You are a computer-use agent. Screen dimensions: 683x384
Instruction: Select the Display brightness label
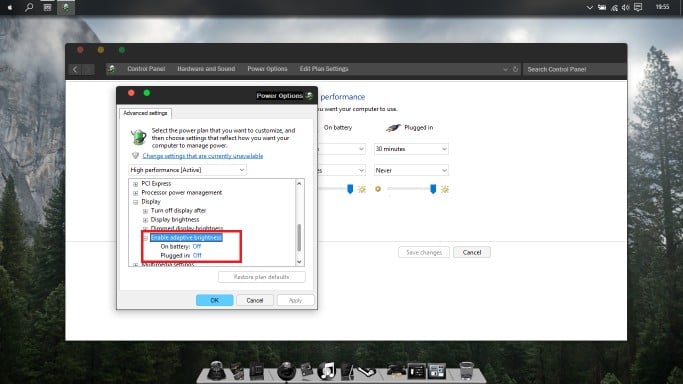point(175,219)
